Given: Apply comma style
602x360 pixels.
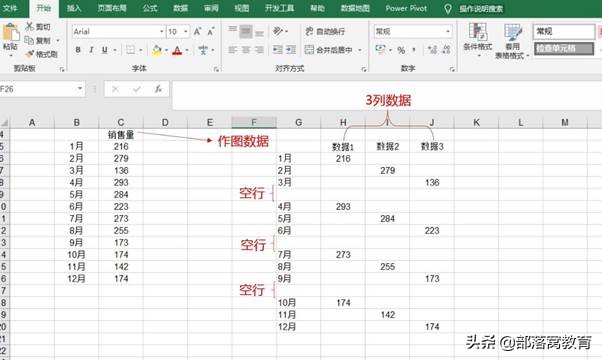Looking at the screenshot, I should tap(414, 50).
